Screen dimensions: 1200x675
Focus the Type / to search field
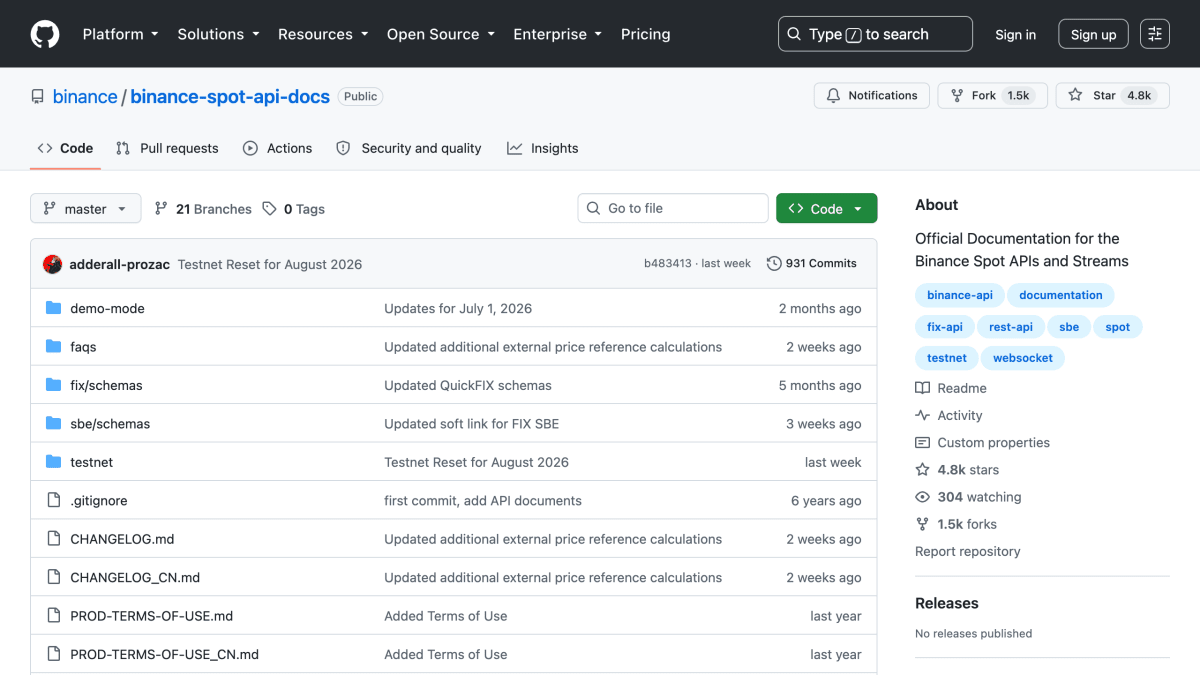pos(875,34)
